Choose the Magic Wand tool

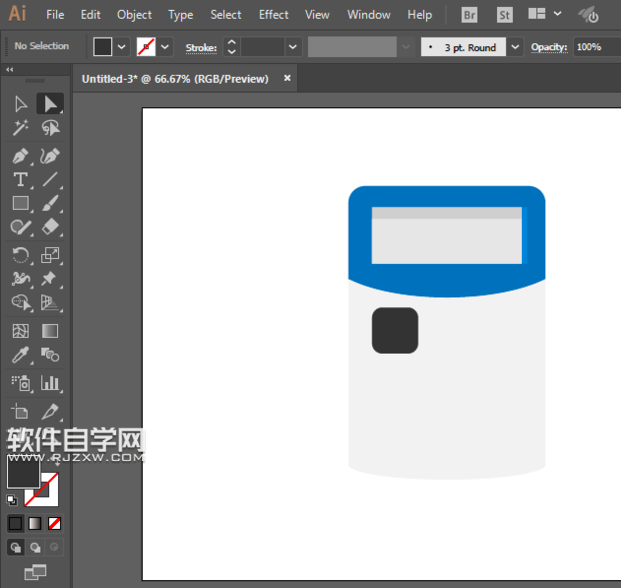(20, 128)
